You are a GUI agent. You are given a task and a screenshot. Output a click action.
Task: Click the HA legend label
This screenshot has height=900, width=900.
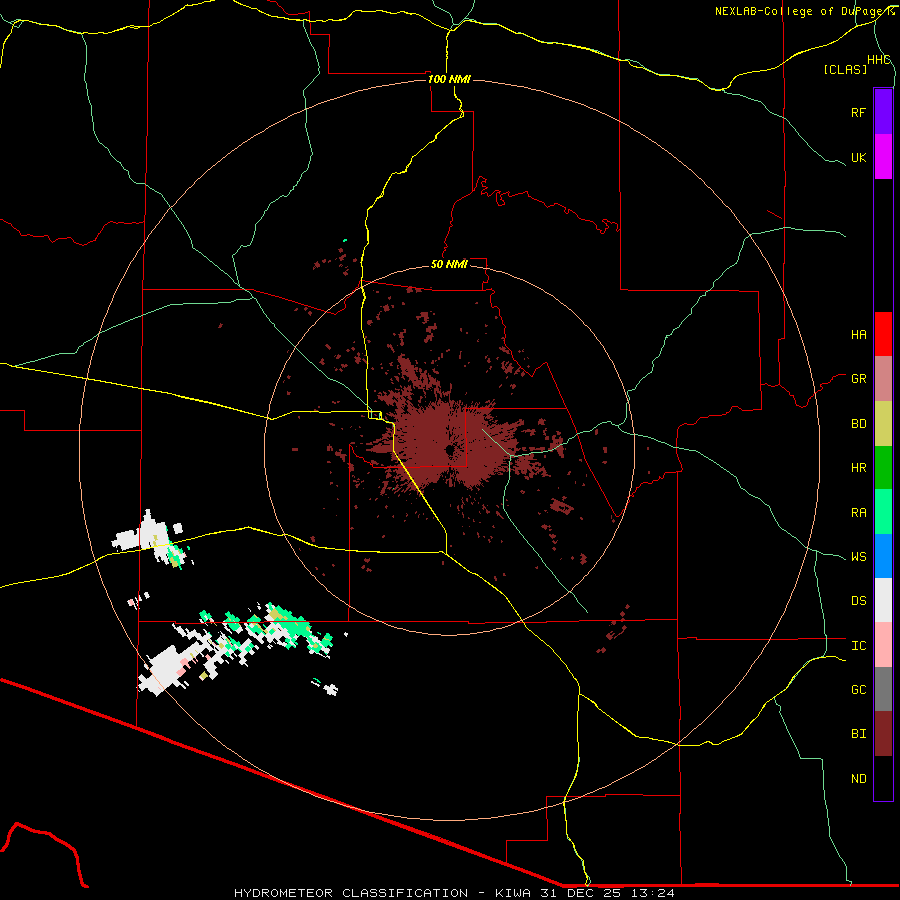[858, 335]
